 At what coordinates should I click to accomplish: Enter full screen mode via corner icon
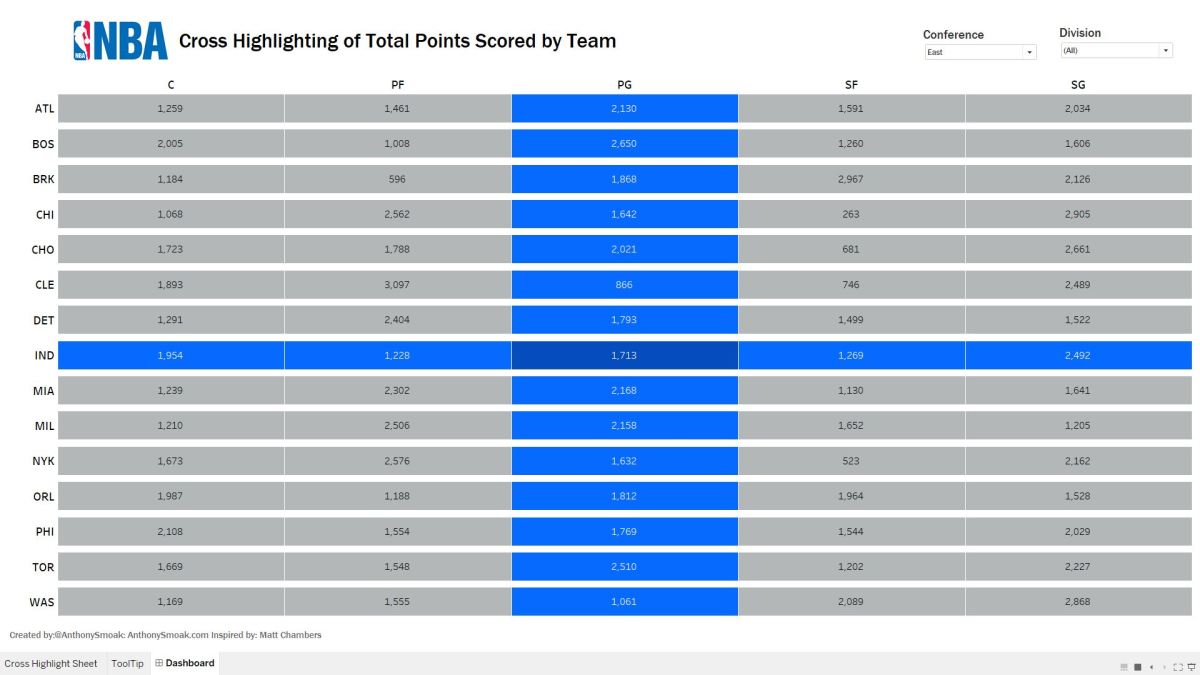[1176, 667]
